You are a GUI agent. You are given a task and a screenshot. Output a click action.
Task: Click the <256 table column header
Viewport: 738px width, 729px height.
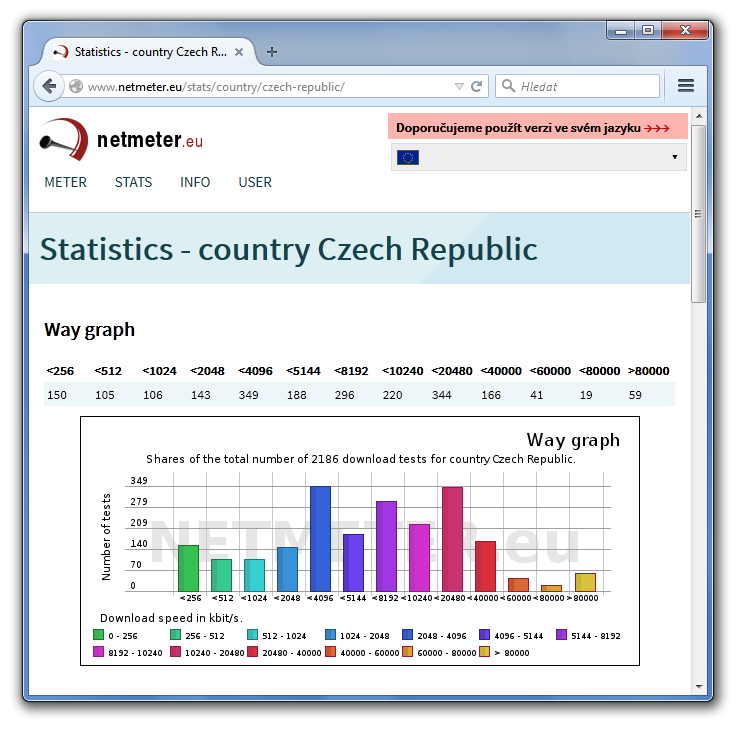pos(60,371)
